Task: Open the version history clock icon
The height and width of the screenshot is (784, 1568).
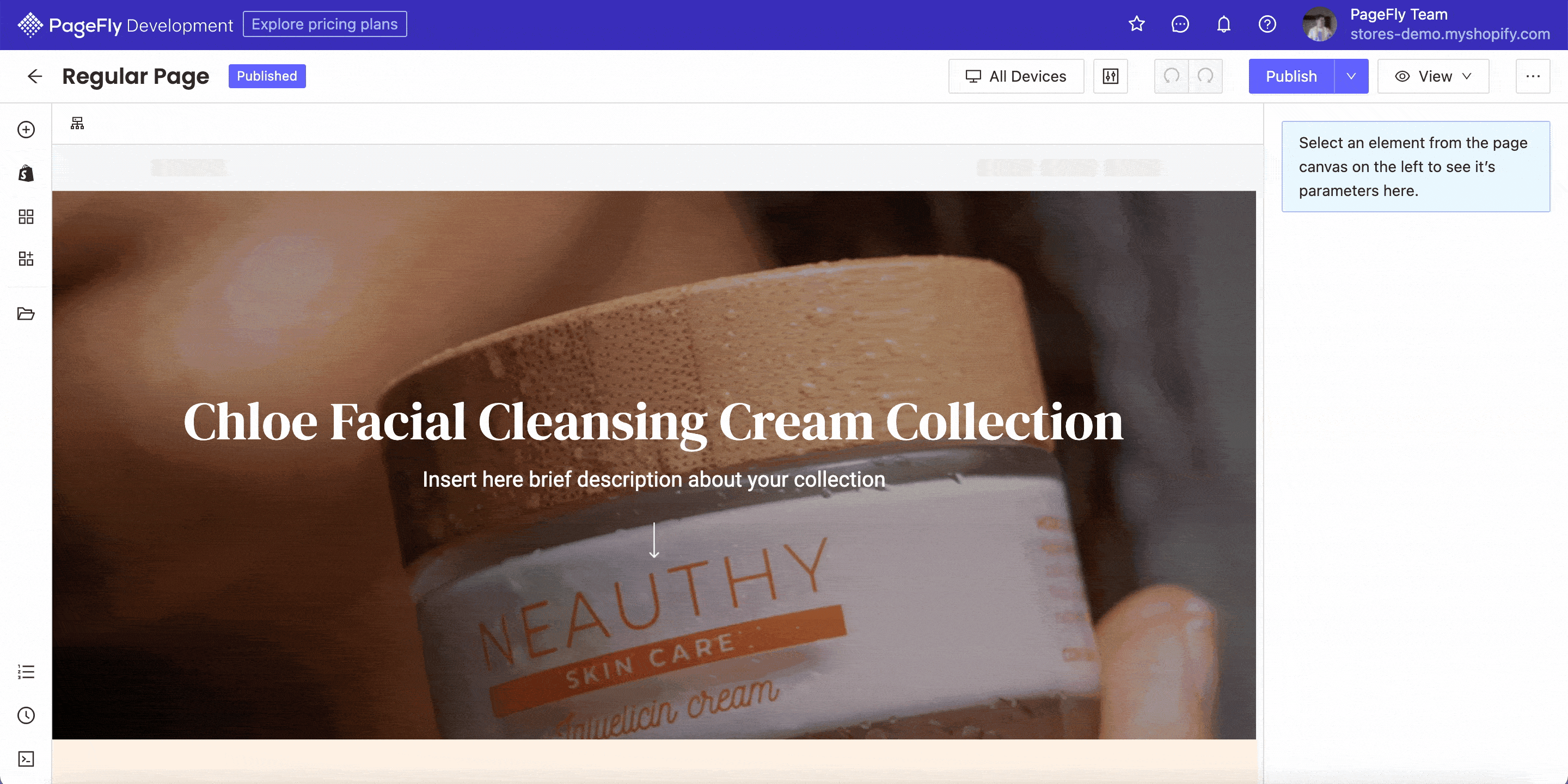Action: [x=26, y=715]
